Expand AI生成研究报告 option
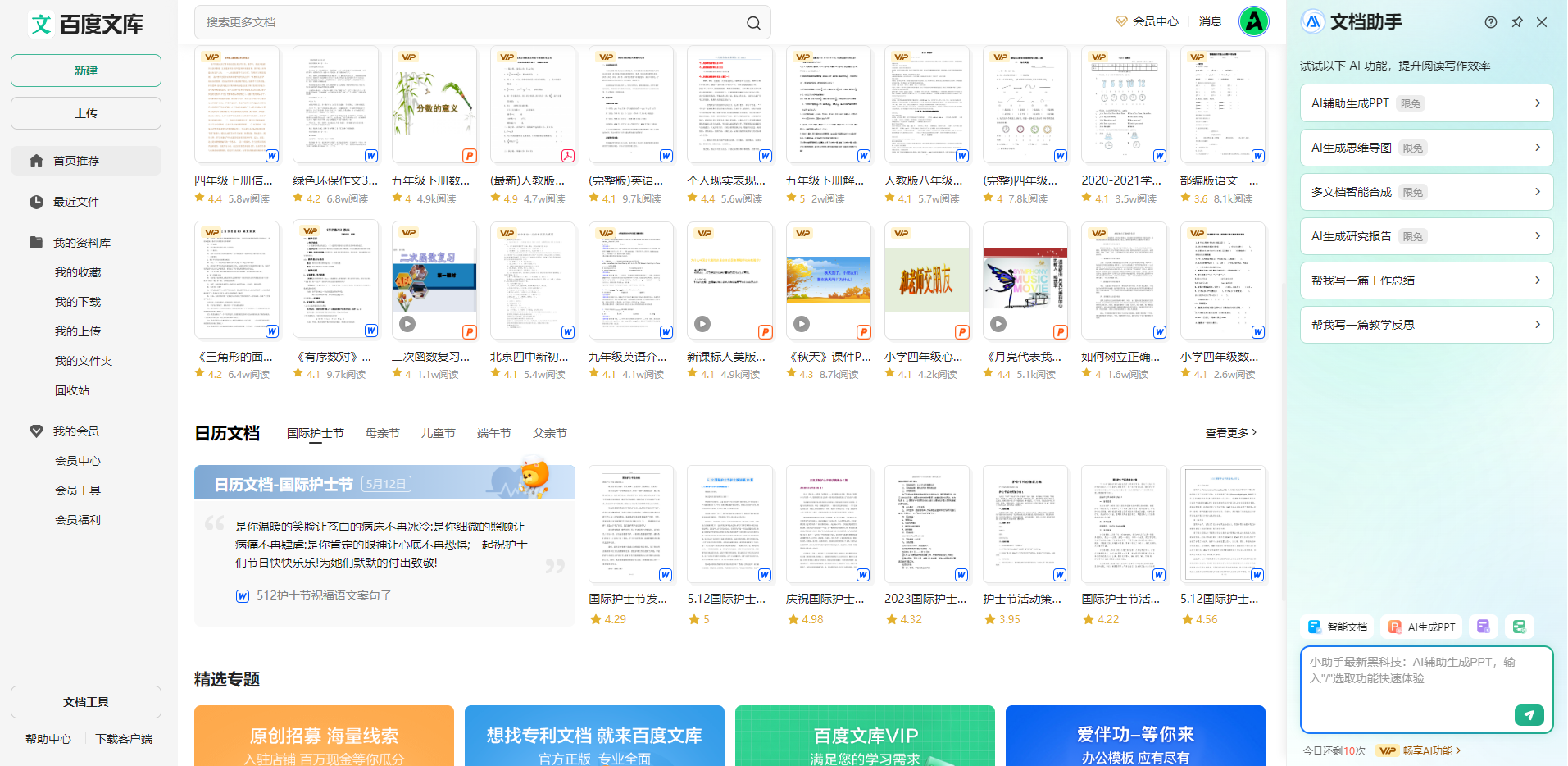 [x=1537, y=236]
